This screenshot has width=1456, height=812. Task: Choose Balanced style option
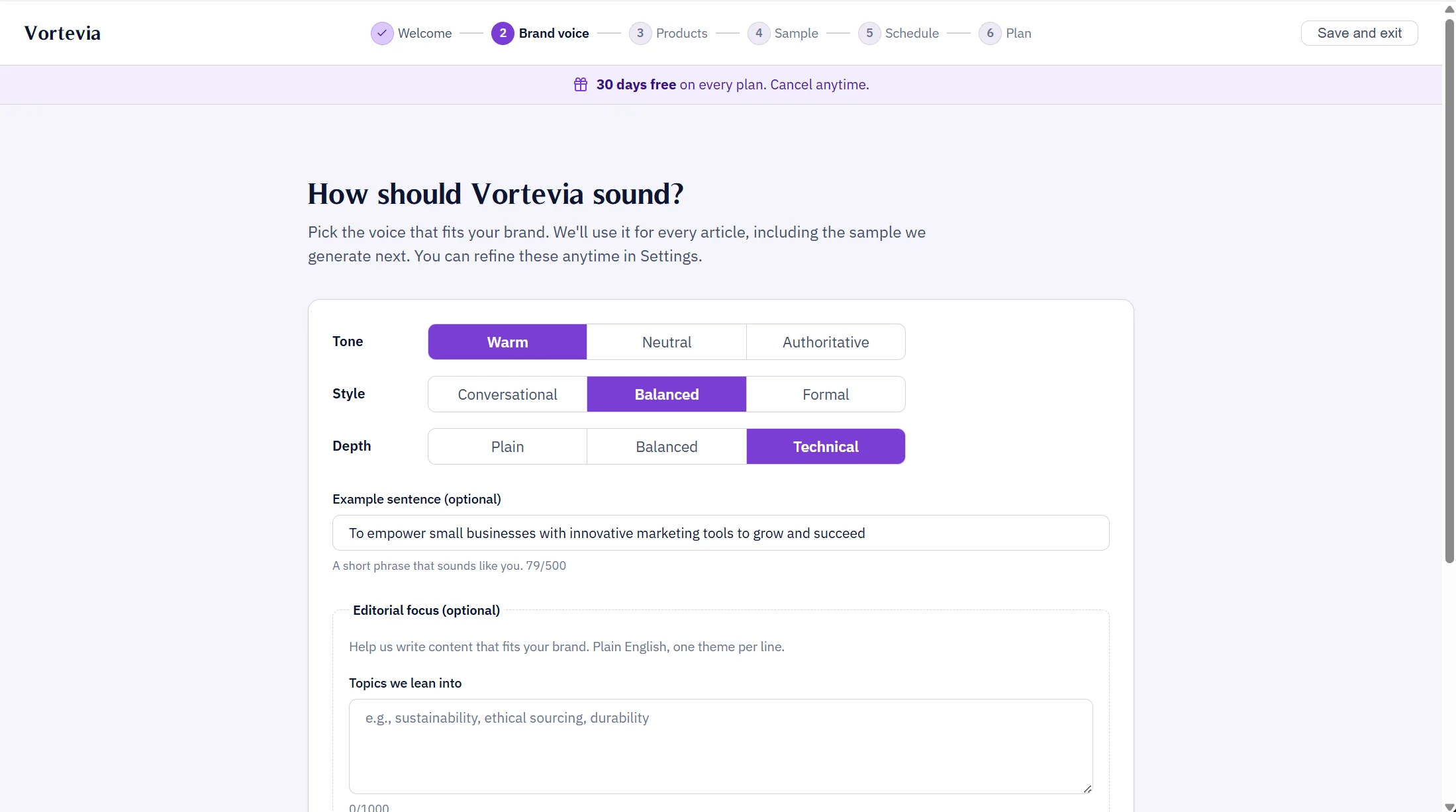[667, 394]
